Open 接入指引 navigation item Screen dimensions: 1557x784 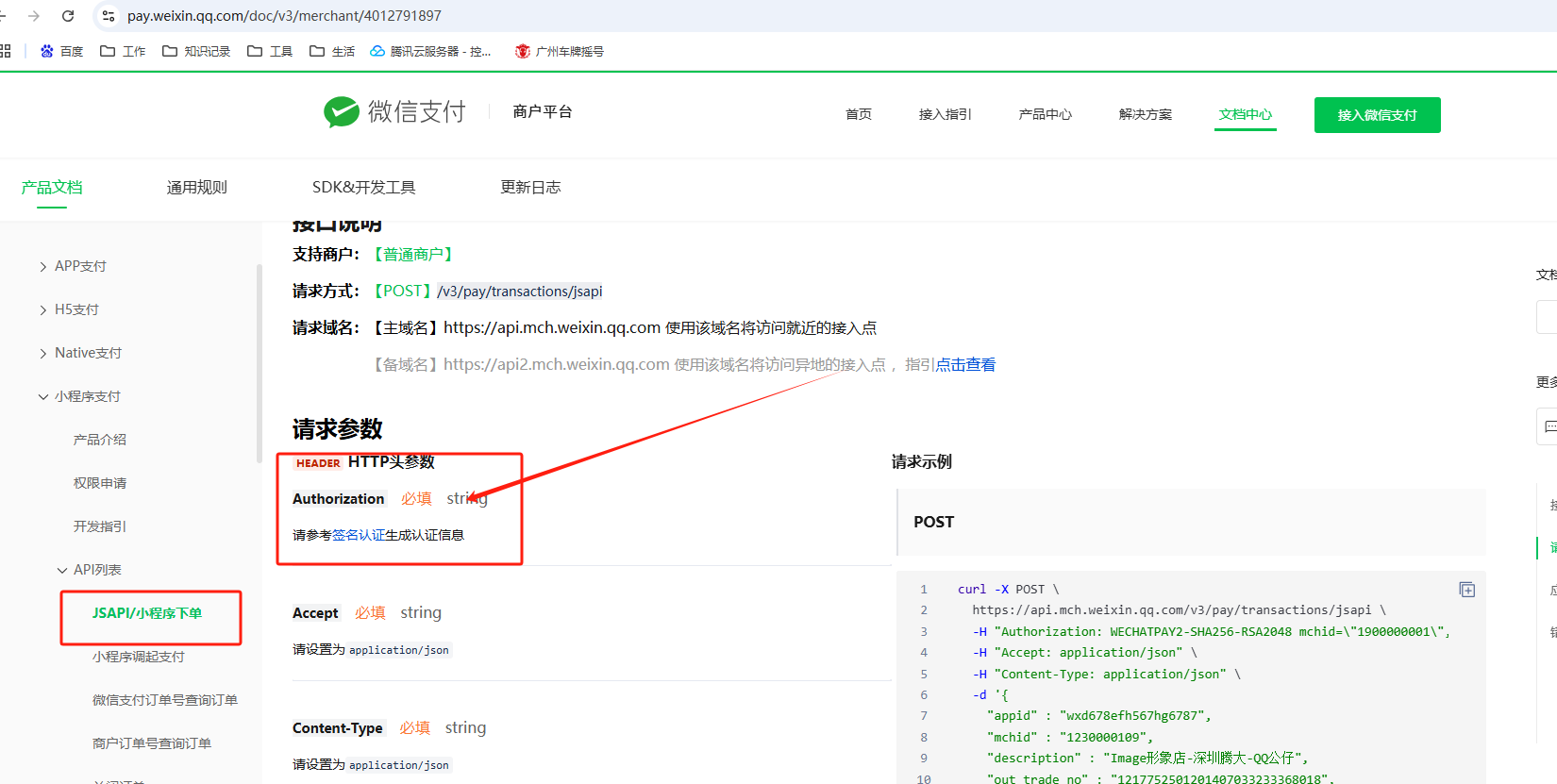(945, 114)
